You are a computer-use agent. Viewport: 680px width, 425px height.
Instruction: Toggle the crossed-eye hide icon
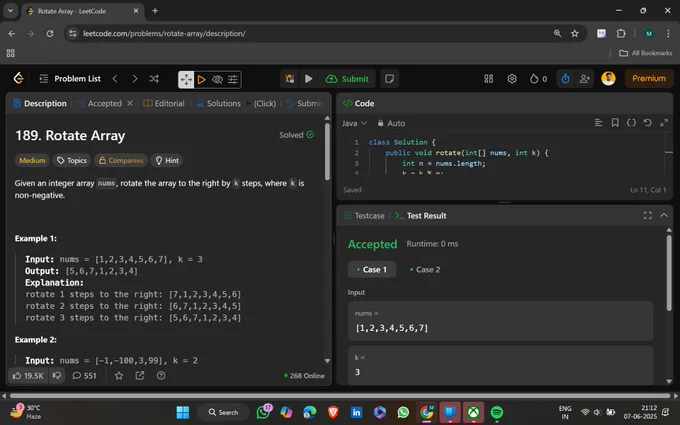(217, 79)
